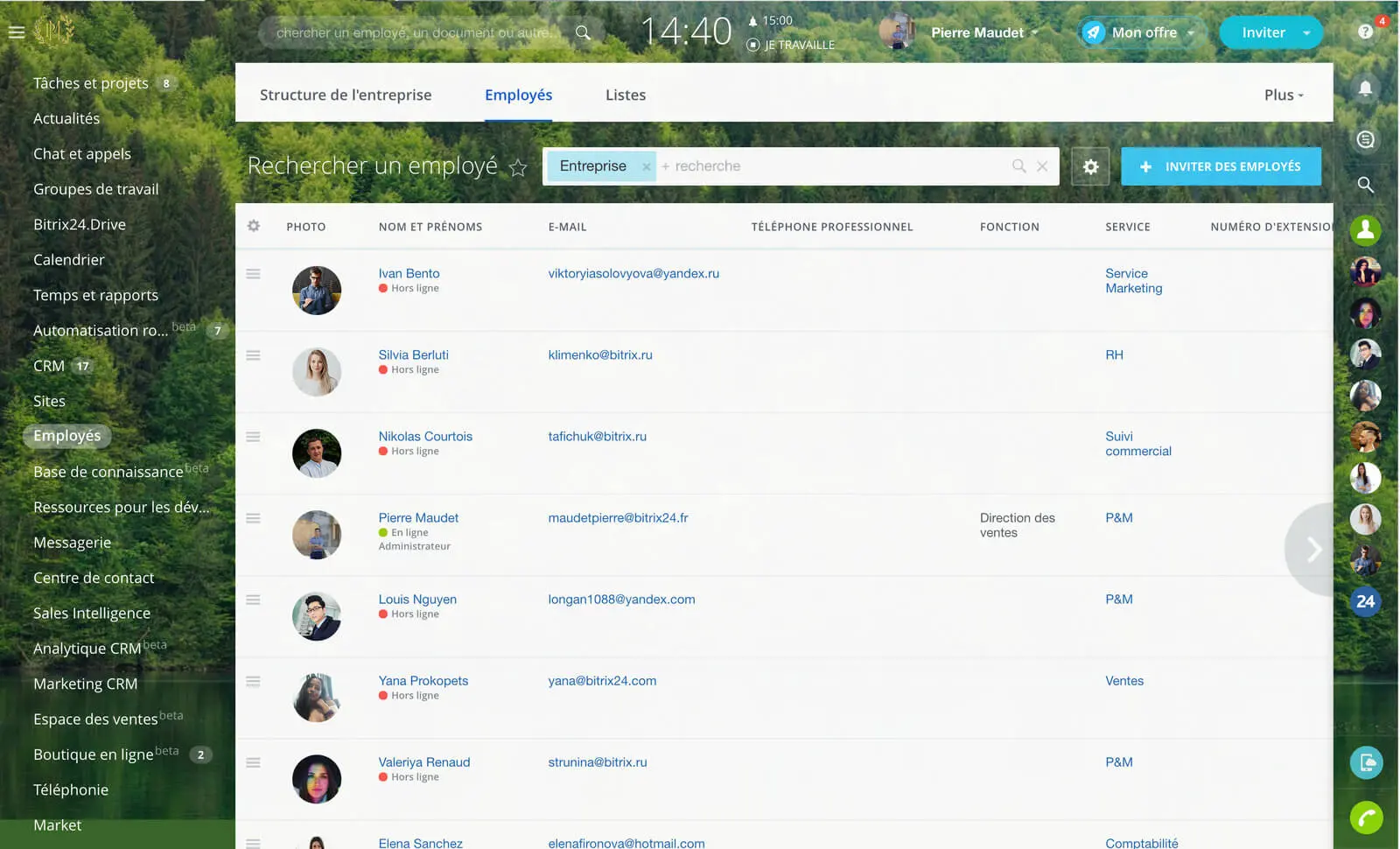Viewport: 1400px width, 849px height.
Task: Open the hamburger menu icon
Action: point(16,32)
